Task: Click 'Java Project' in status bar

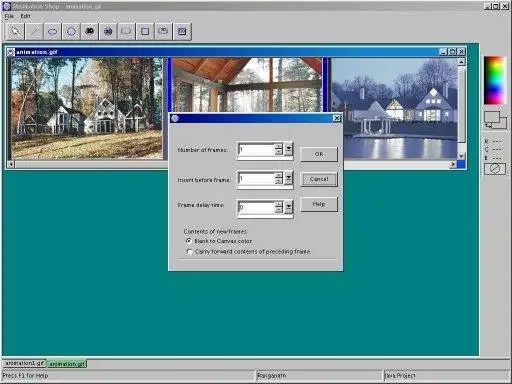Action: coord(400,376)
